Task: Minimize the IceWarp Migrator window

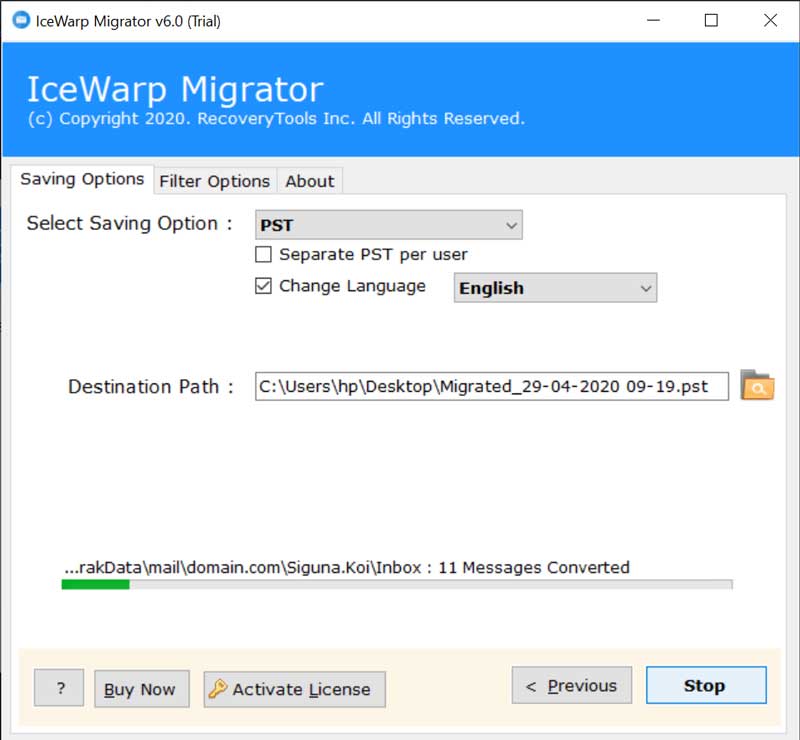Action: click(653, 20)
